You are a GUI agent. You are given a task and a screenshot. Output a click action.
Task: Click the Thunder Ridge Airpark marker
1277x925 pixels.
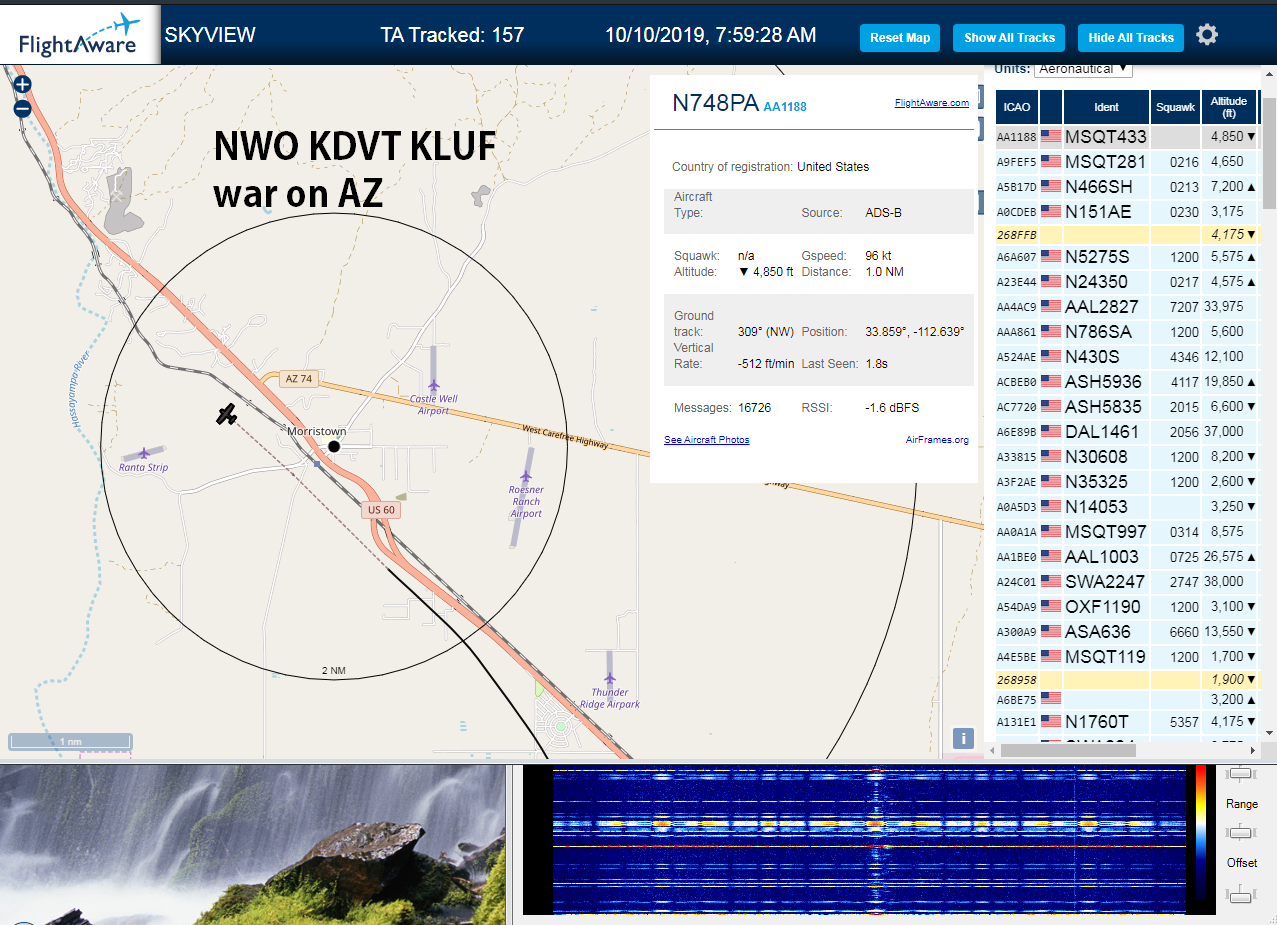(x=609, y=678)
